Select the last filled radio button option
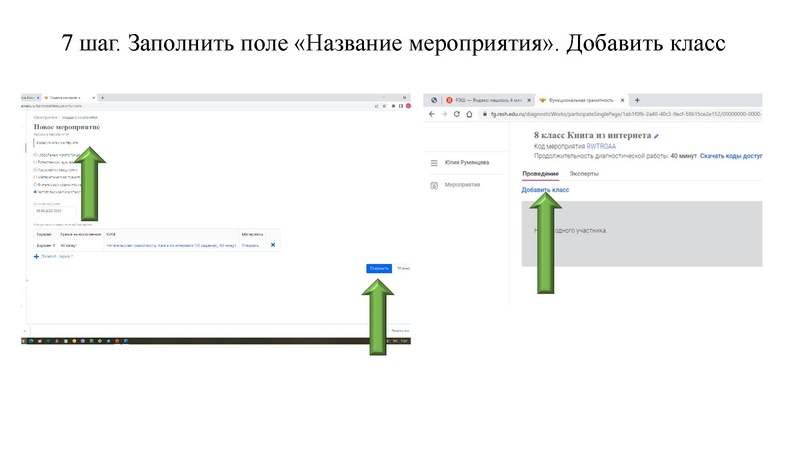The width and height of the screenshot is (800, 450). (x=37, y=192)
